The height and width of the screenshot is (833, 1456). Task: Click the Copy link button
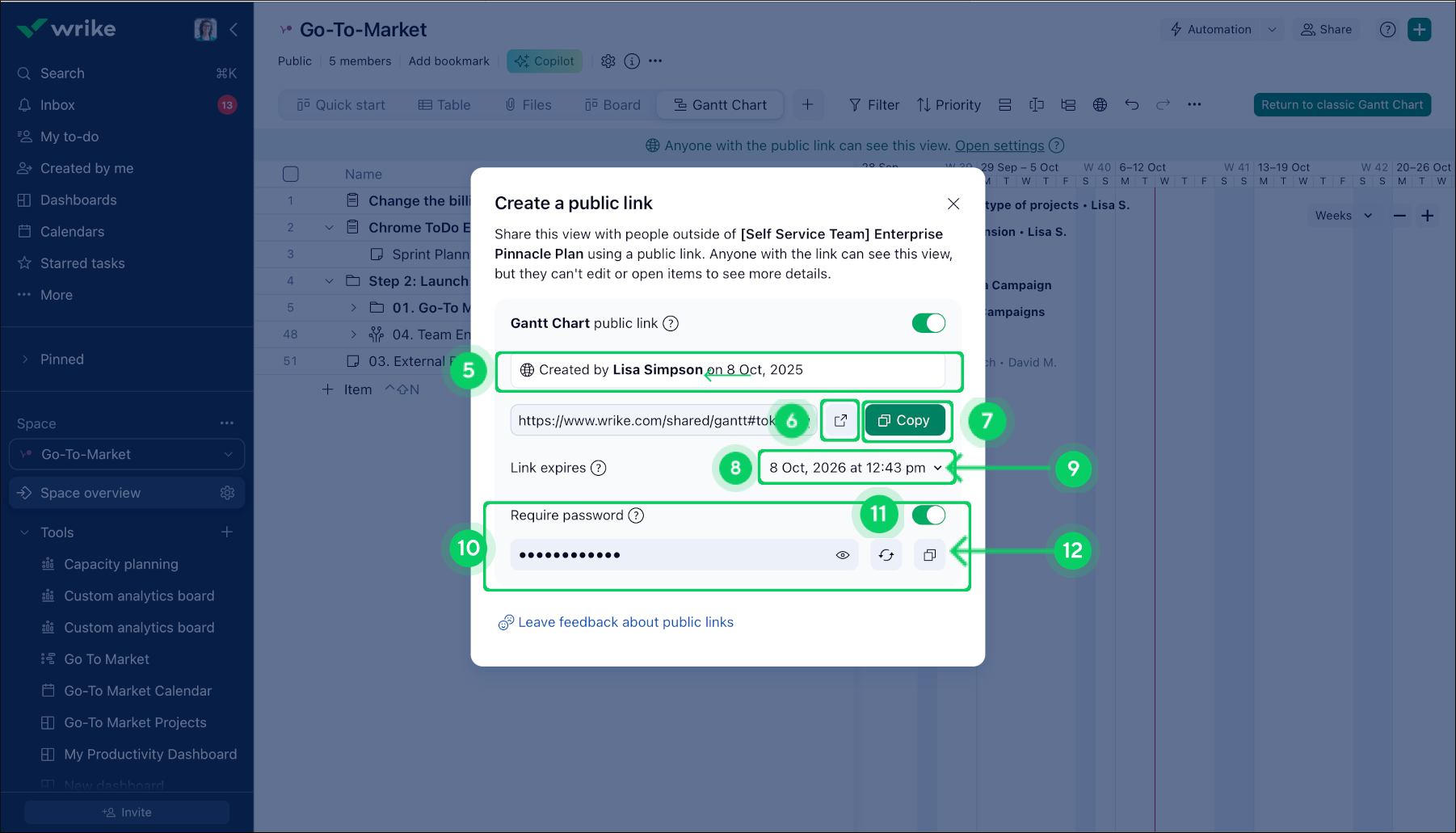(x=904, y=420)
